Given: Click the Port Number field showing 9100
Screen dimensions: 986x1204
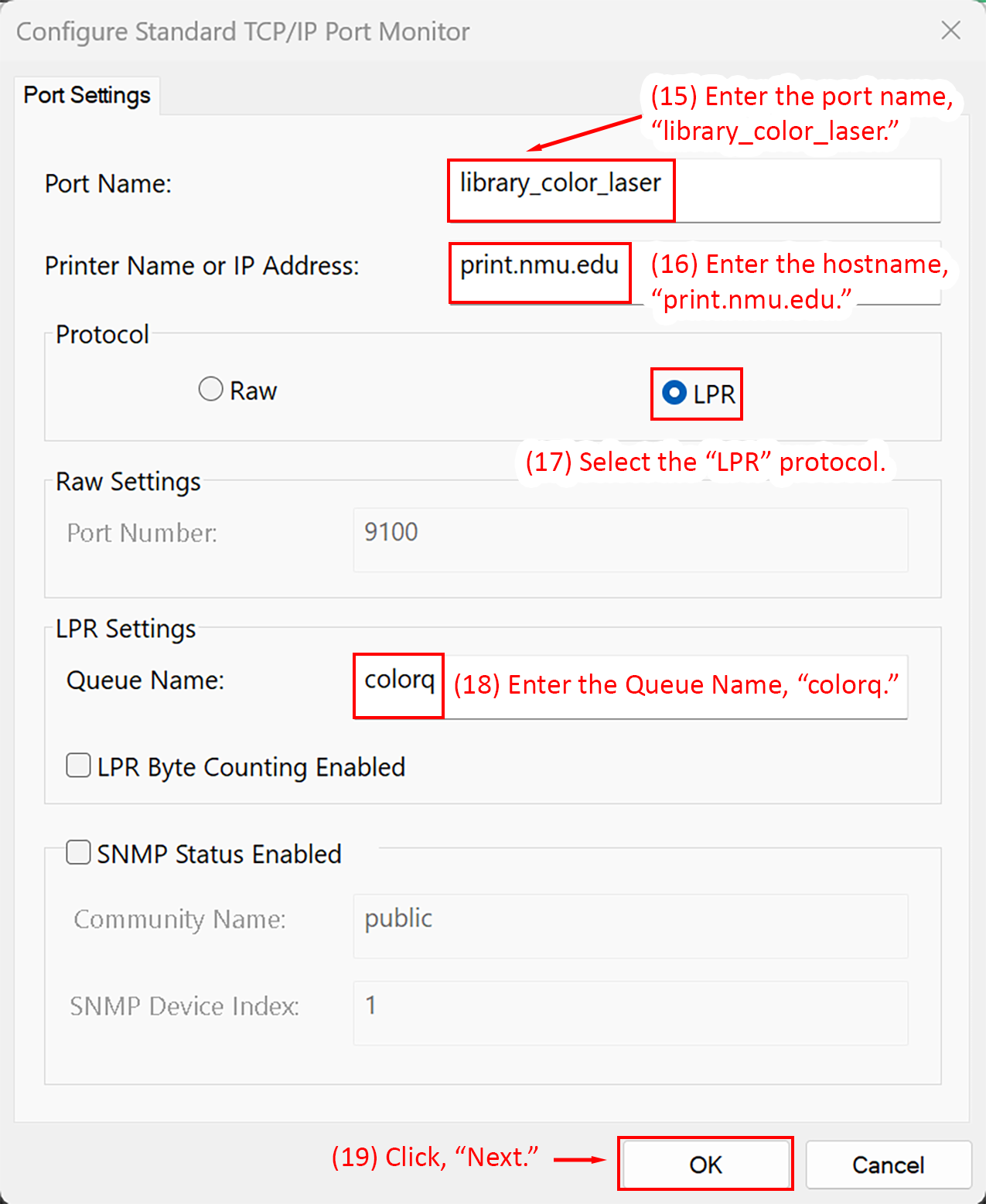Looking at the screenshot, I should pos(630,540).
